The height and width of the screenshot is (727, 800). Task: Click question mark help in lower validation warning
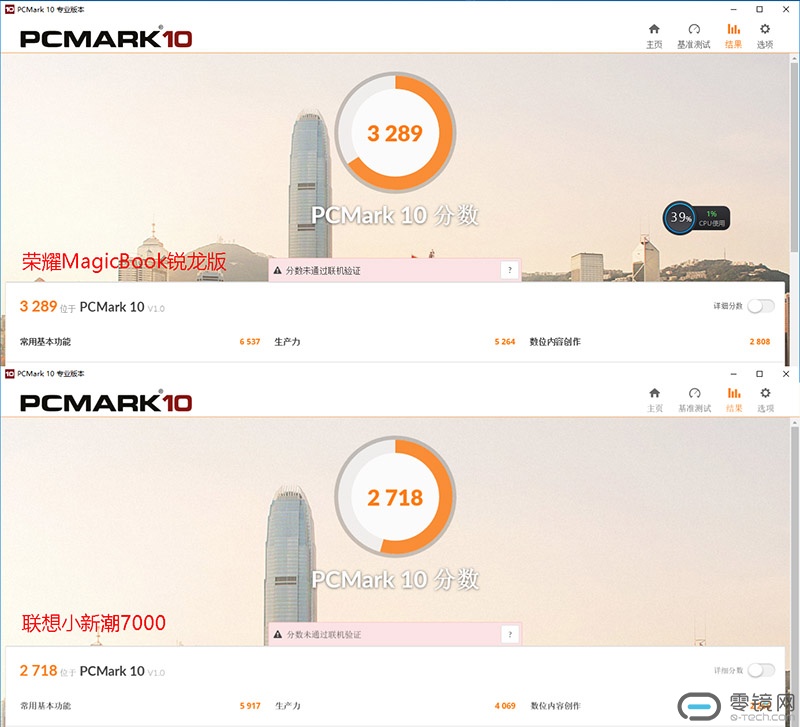pos(510,634)
